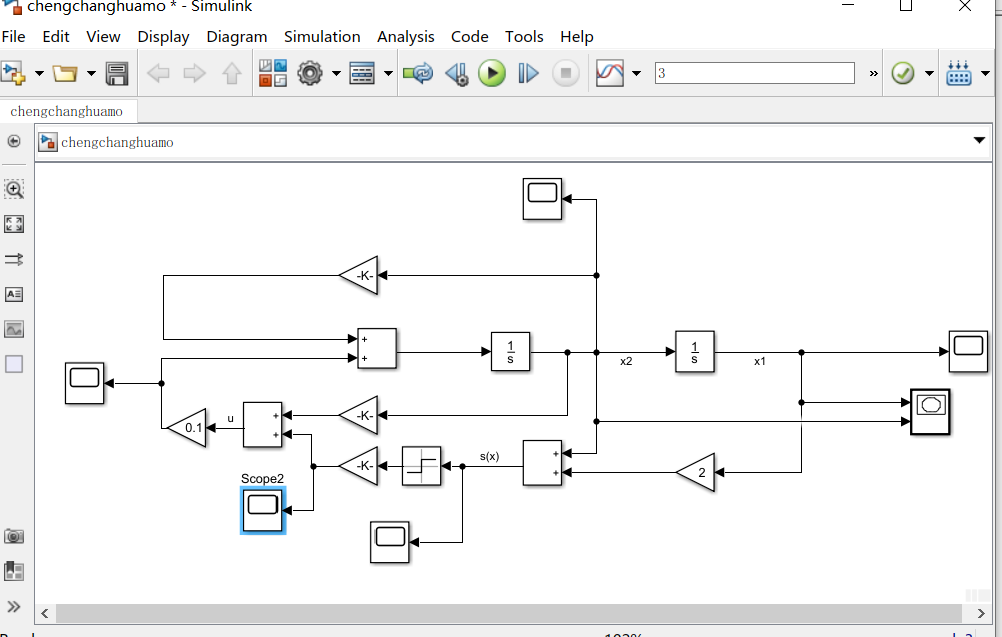Click the Fit to View palette icon
Viewport: 1002px width, 637px height.
(x=14, y=224)
